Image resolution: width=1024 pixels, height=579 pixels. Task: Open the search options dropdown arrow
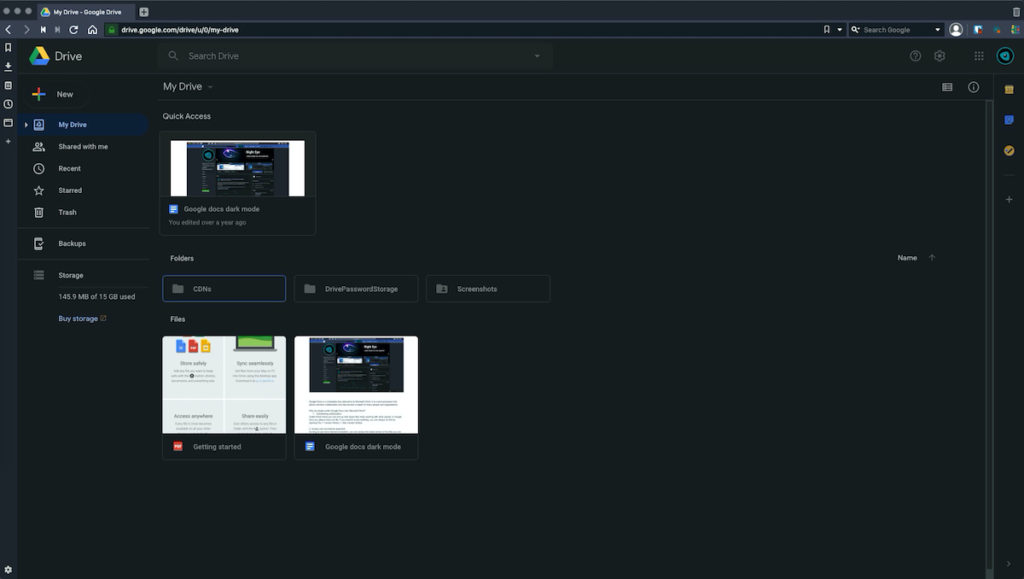coord(537,56)
